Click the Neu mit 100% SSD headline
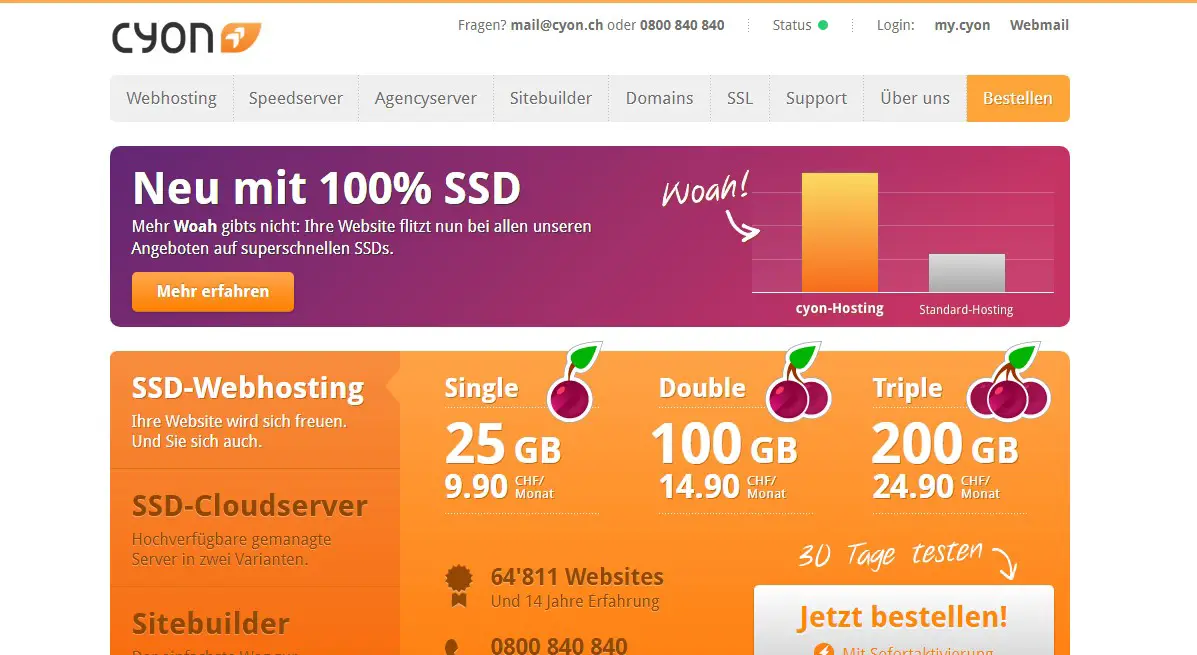The image size is (1197, 655). (327, 188)
